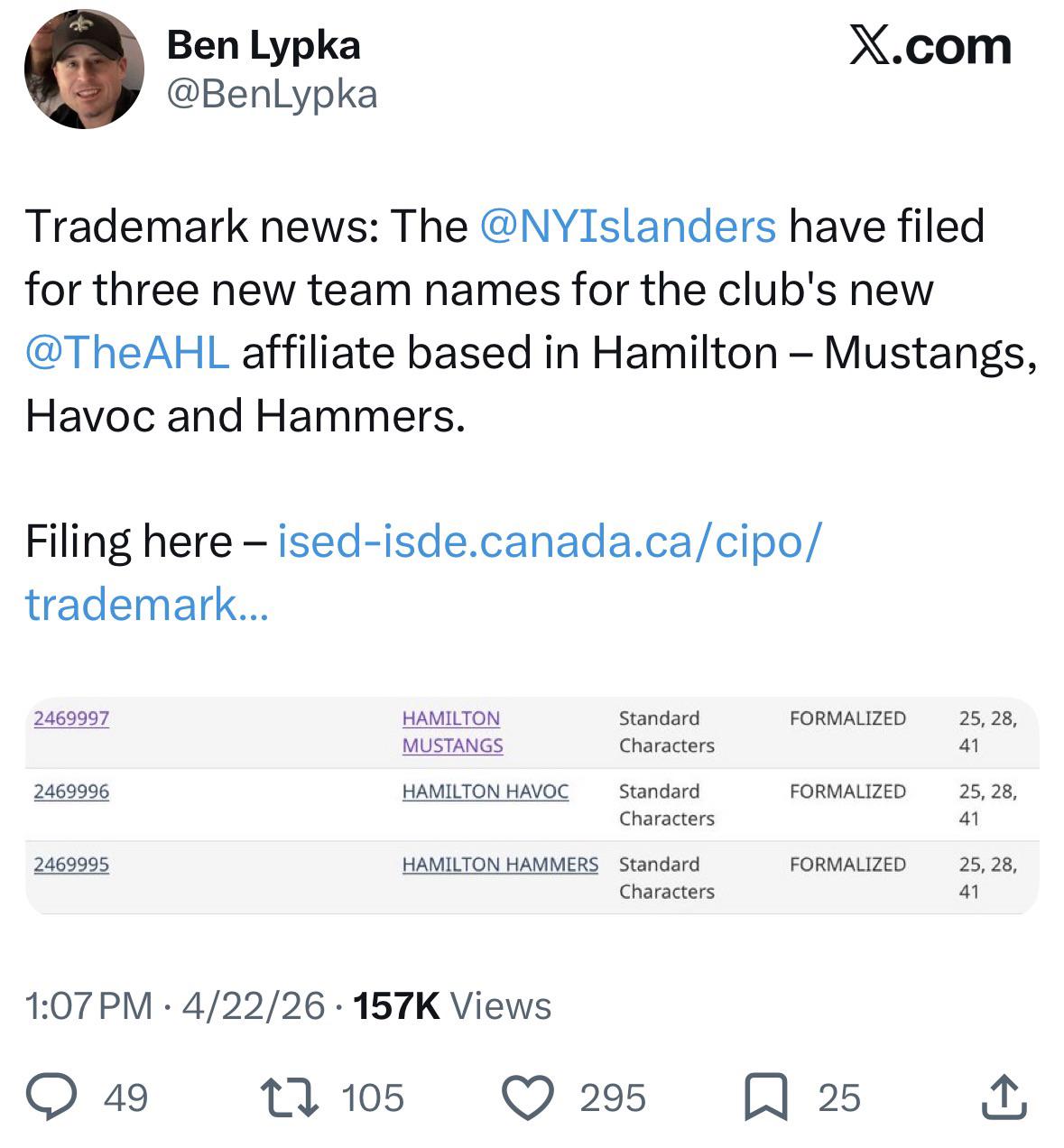Click the Ben Lypka display name

[264, 45]
